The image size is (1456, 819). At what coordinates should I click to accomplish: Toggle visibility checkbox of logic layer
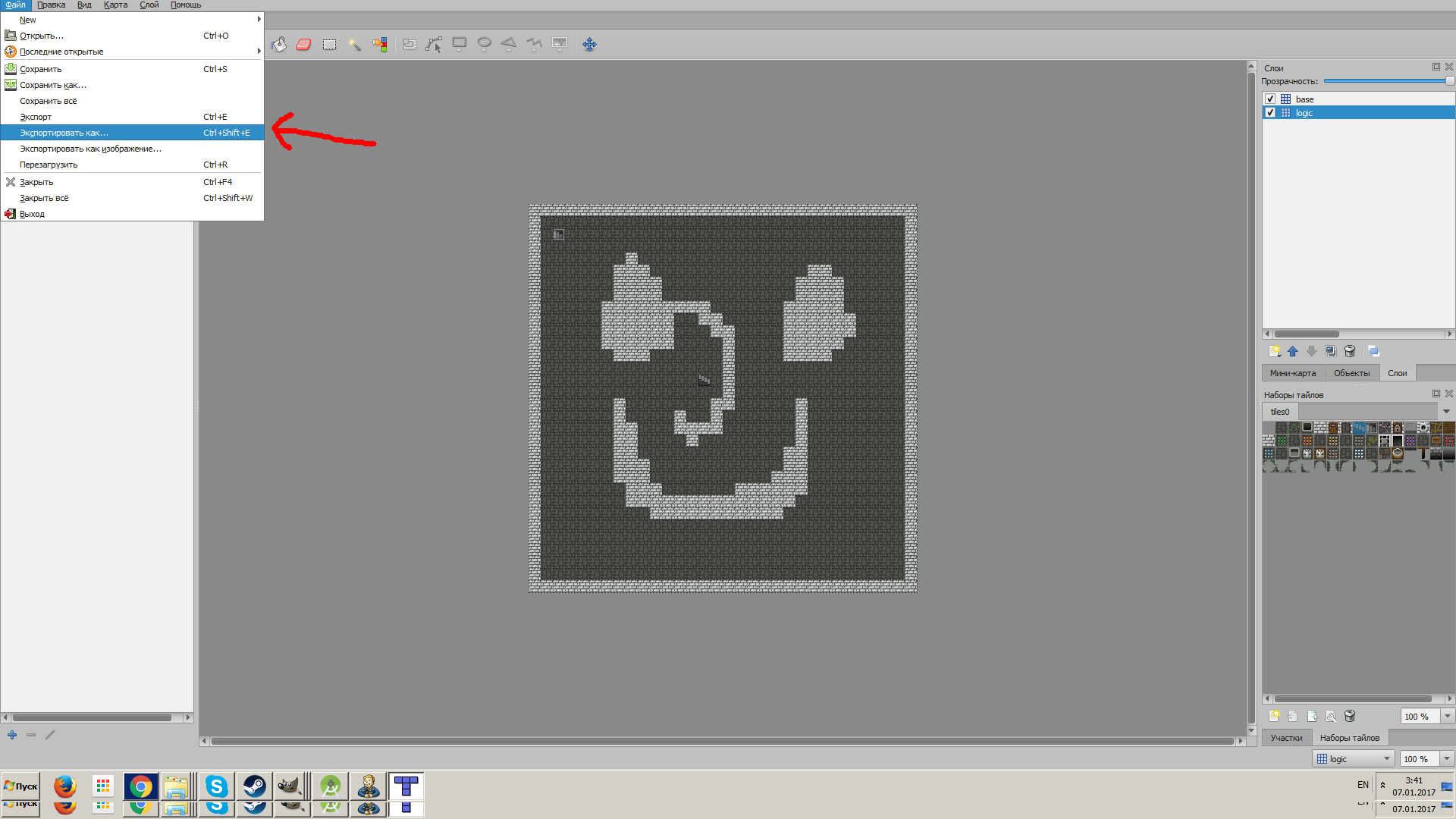click(1270, 113)
